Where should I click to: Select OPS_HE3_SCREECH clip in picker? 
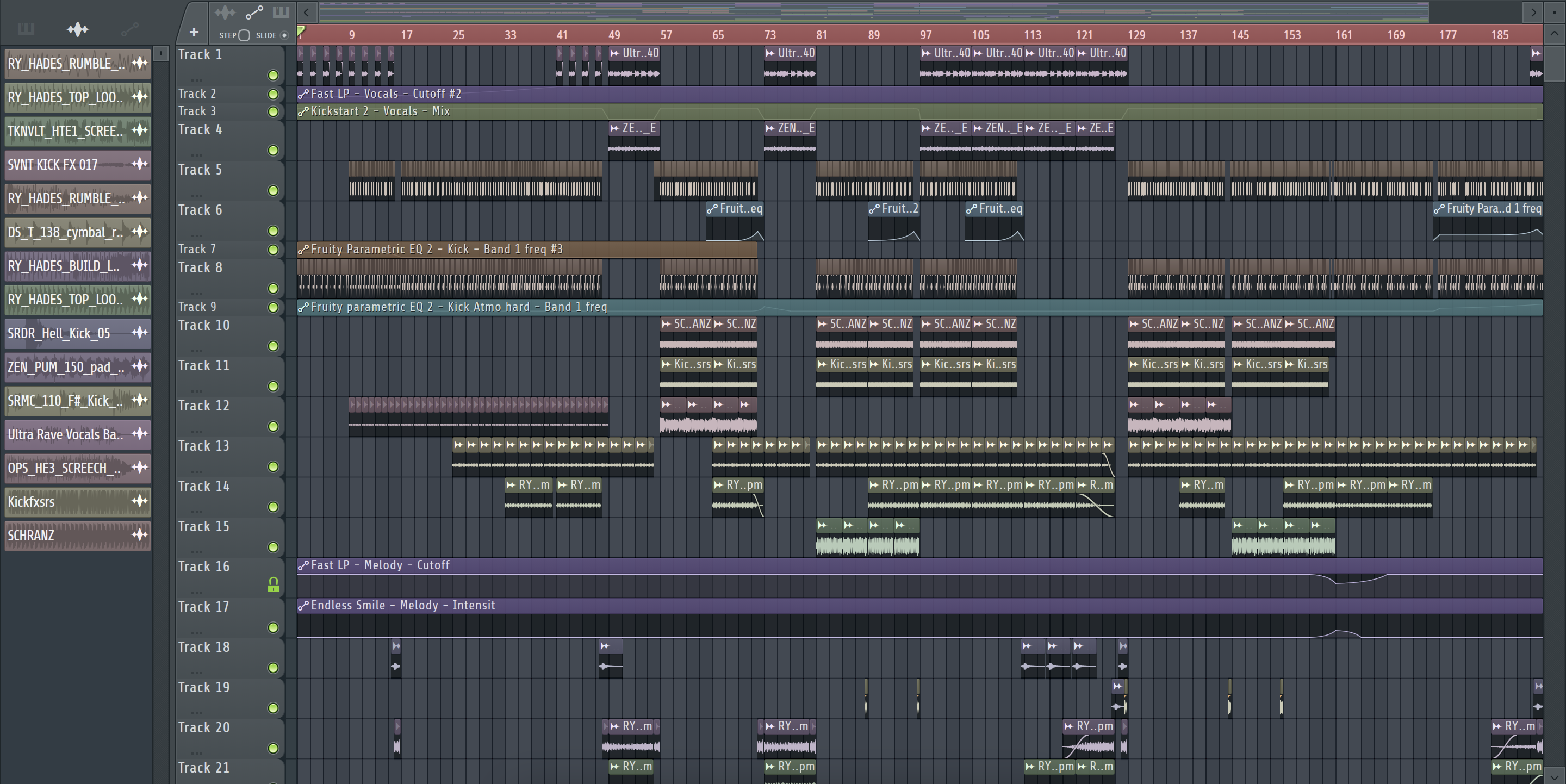pyautogui.click(x=77, y=468)
